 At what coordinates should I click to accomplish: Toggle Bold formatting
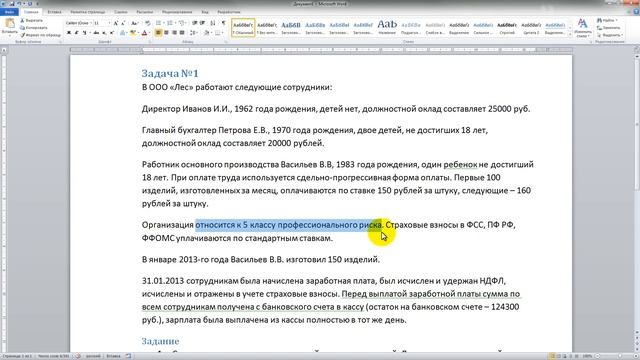[x=69, y=33]
